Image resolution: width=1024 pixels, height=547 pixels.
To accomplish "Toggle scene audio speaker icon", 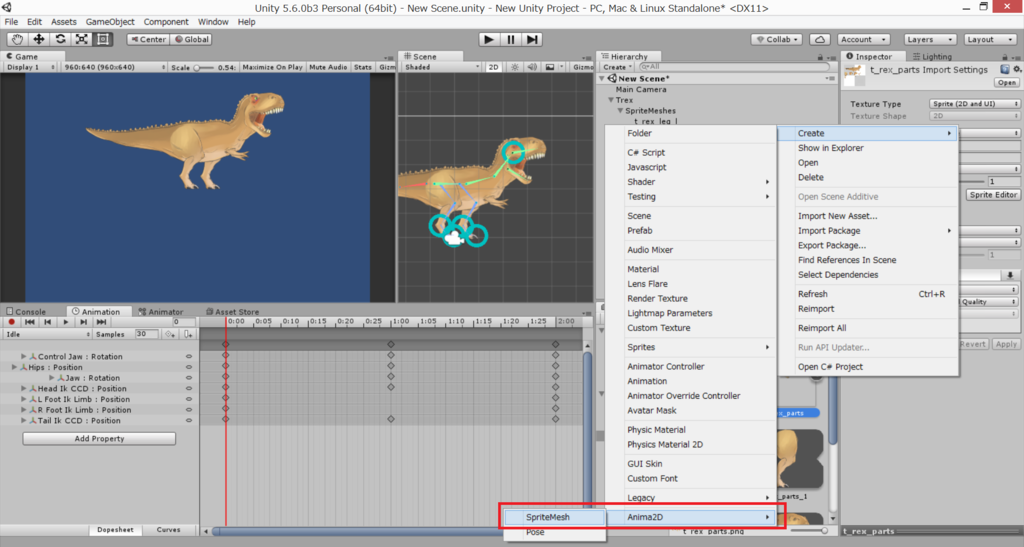I will (x=532, y=67).
